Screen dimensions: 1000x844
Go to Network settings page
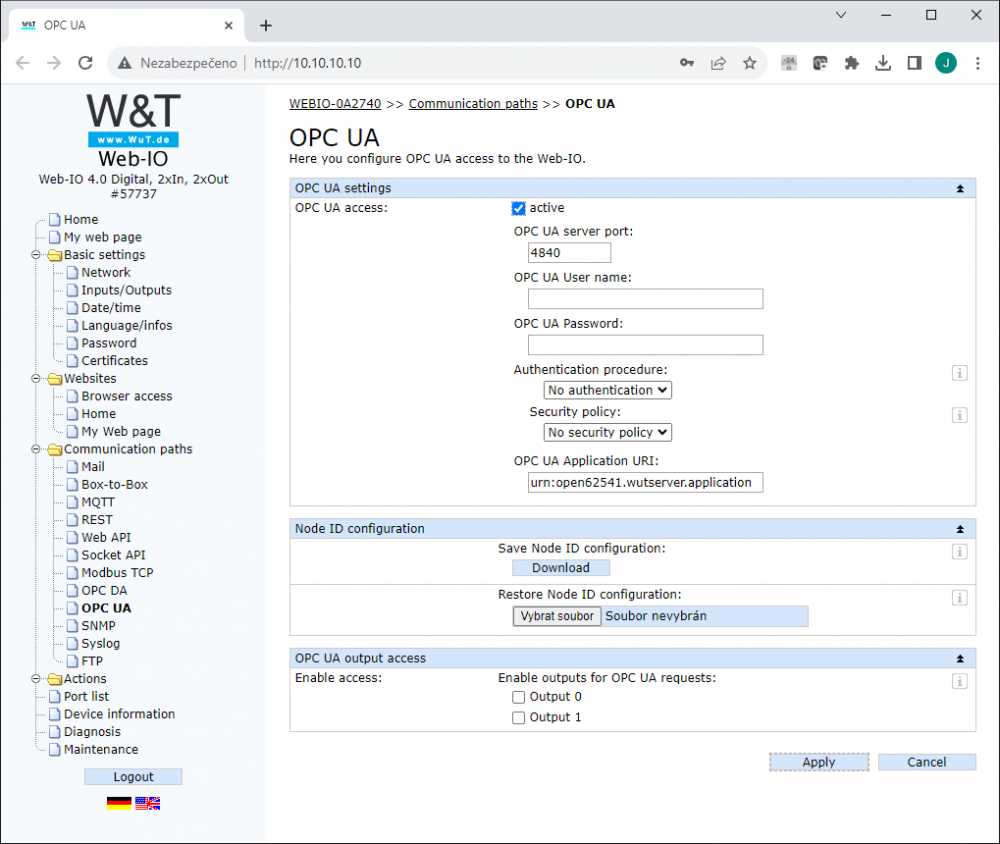(x=106, y=272)
